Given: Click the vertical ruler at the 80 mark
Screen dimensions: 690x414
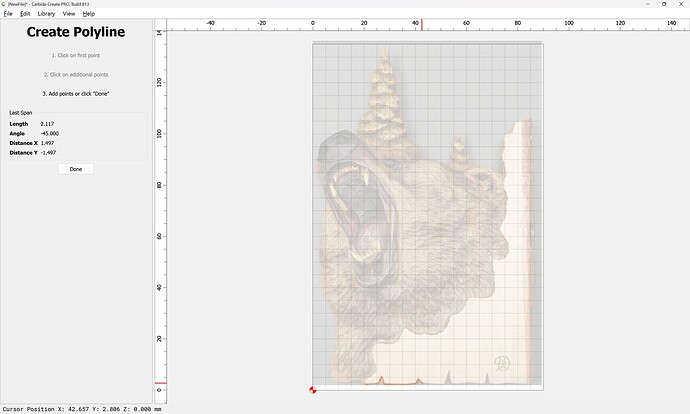Looking at the screenshot, I should pyautogui.click(x=159, y=185).
